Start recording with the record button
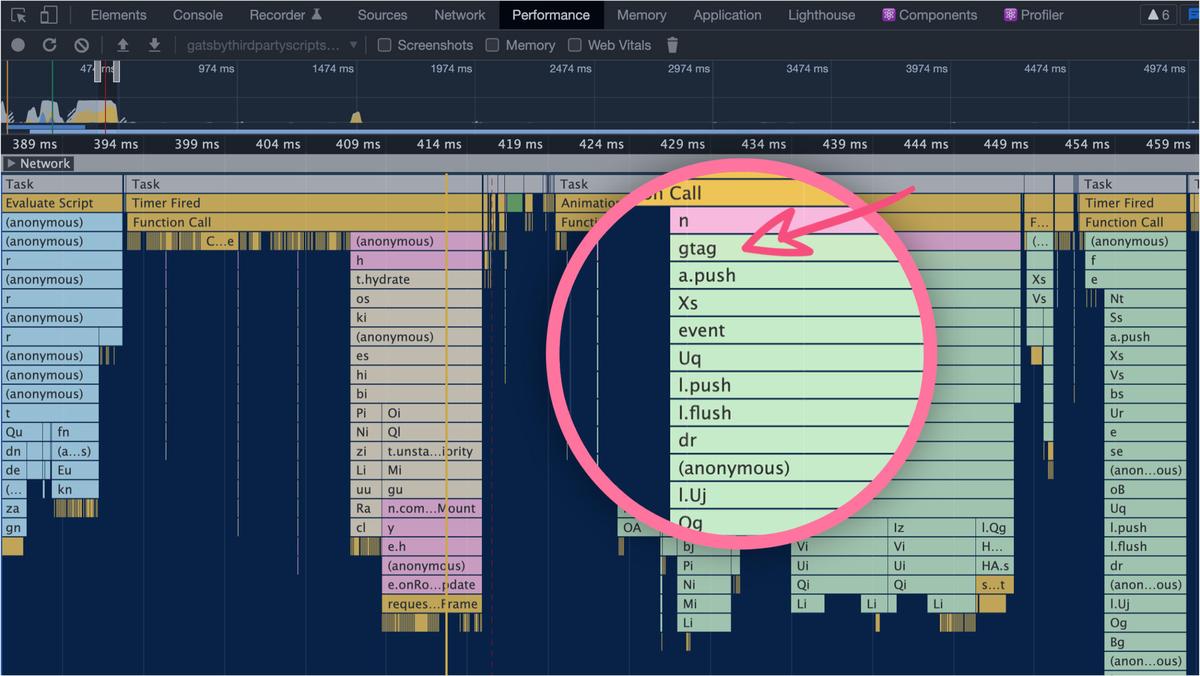This screenshot has width=1200, height=676. [17, 45]
